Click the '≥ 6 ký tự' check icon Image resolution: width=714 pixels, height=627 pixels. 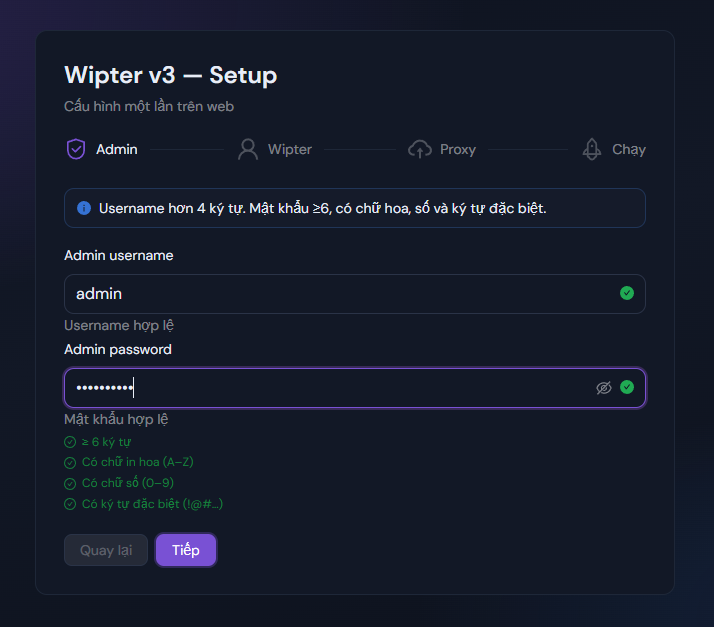click(x=70, y=442)
